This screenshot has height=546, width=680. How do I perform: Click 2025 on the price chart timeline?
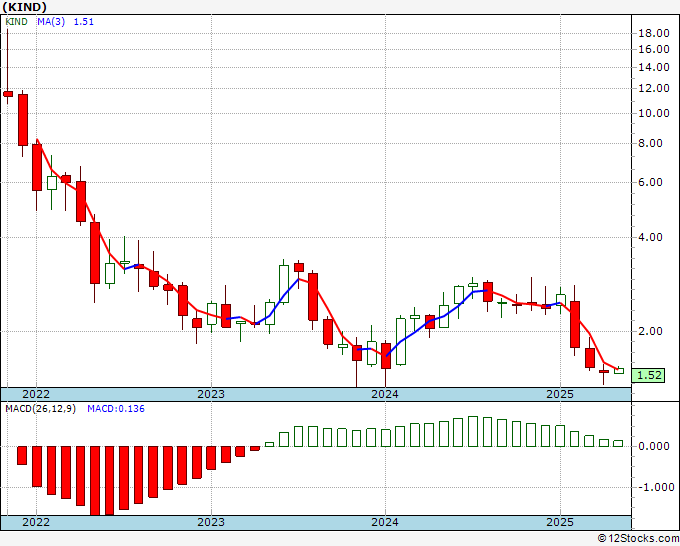(x=560, y=394)
